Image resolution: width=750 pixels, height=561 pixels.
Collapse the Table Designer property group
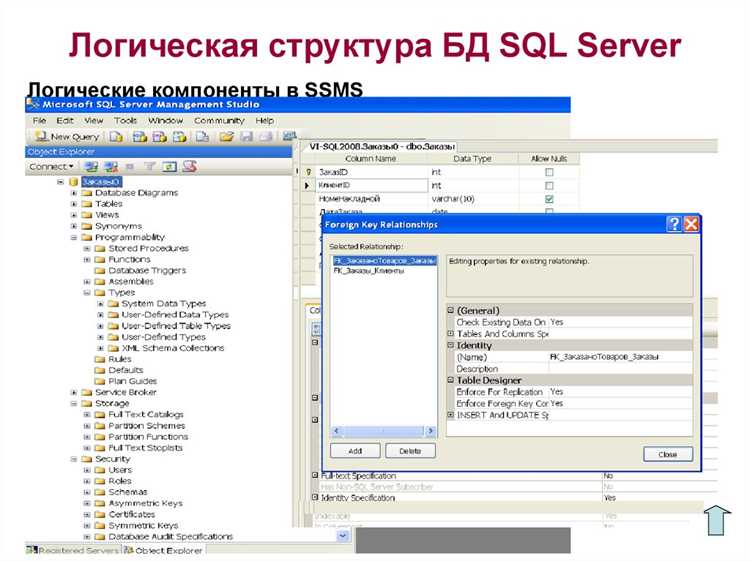tap(451, 380)
